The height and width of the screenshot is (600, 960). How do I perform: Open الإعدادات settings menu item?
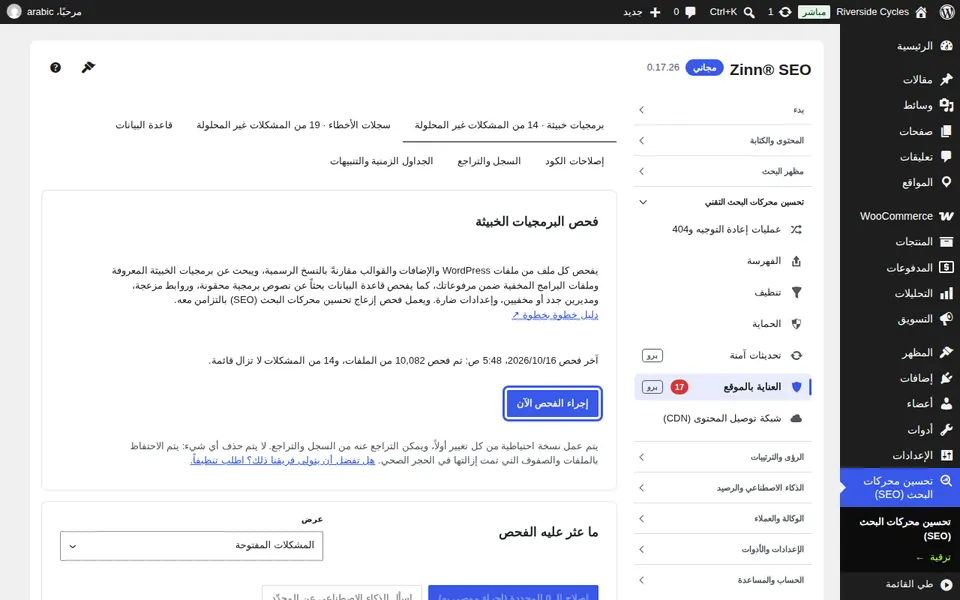[x=900, y=456]
